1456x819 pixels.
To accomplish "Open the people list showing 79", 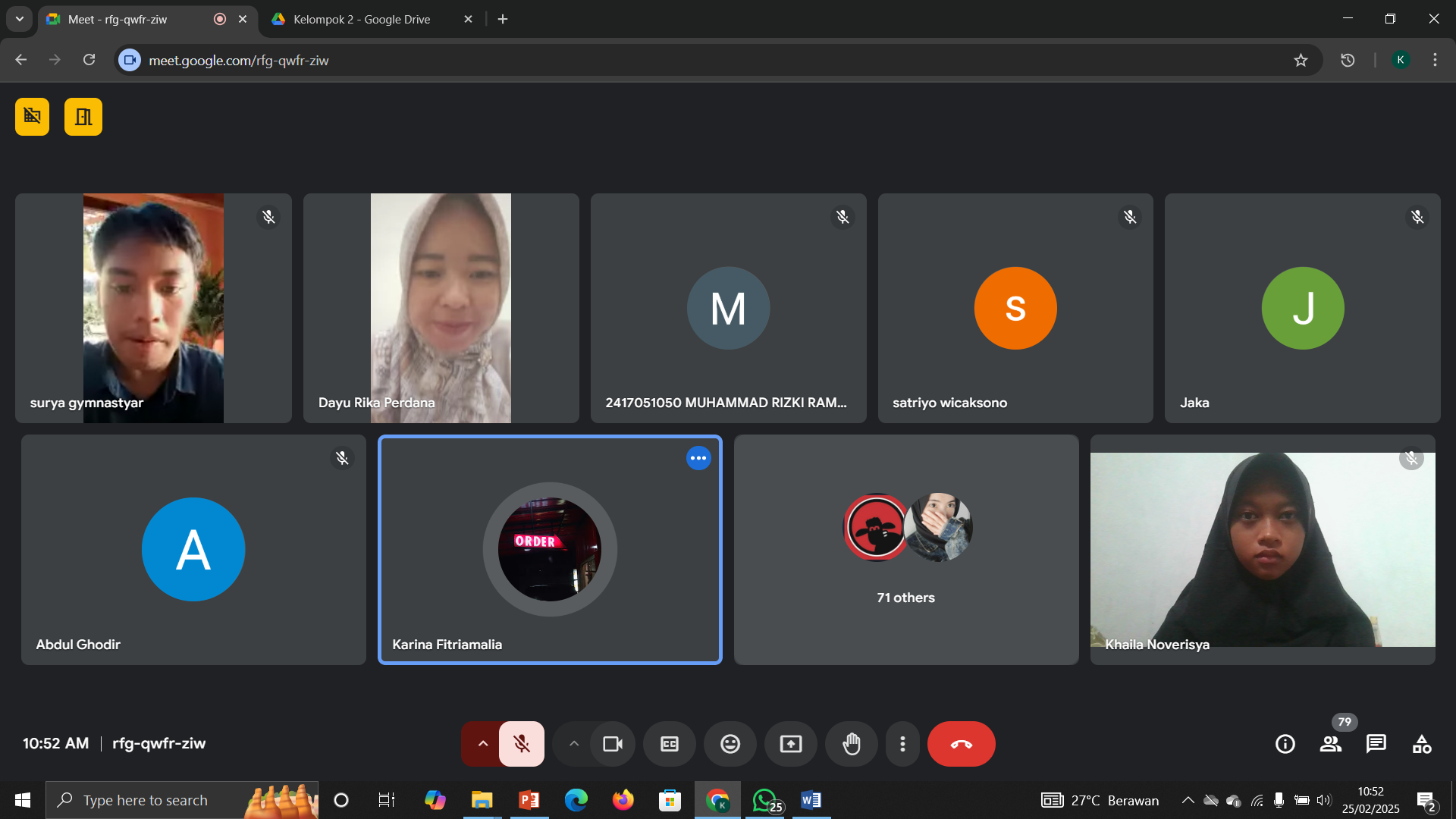I will pos(1331,744).
